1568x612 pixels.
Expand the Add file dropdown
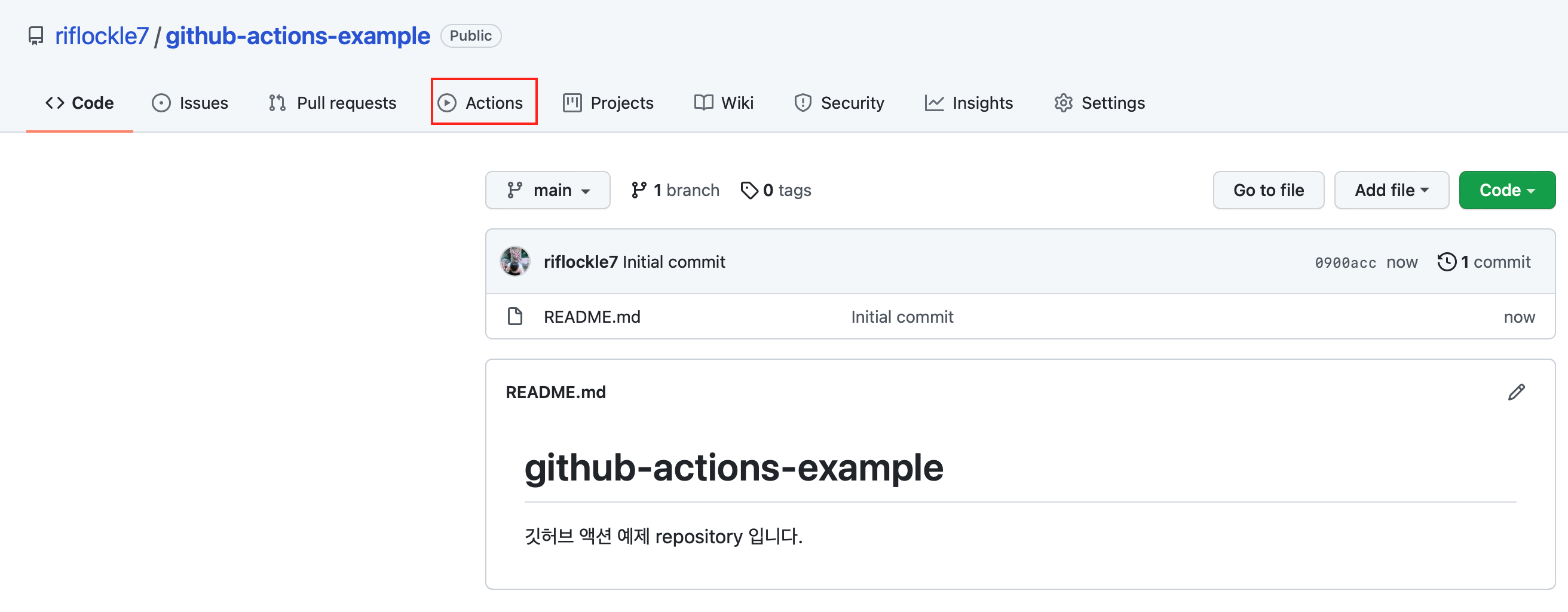coord(1392,190)
